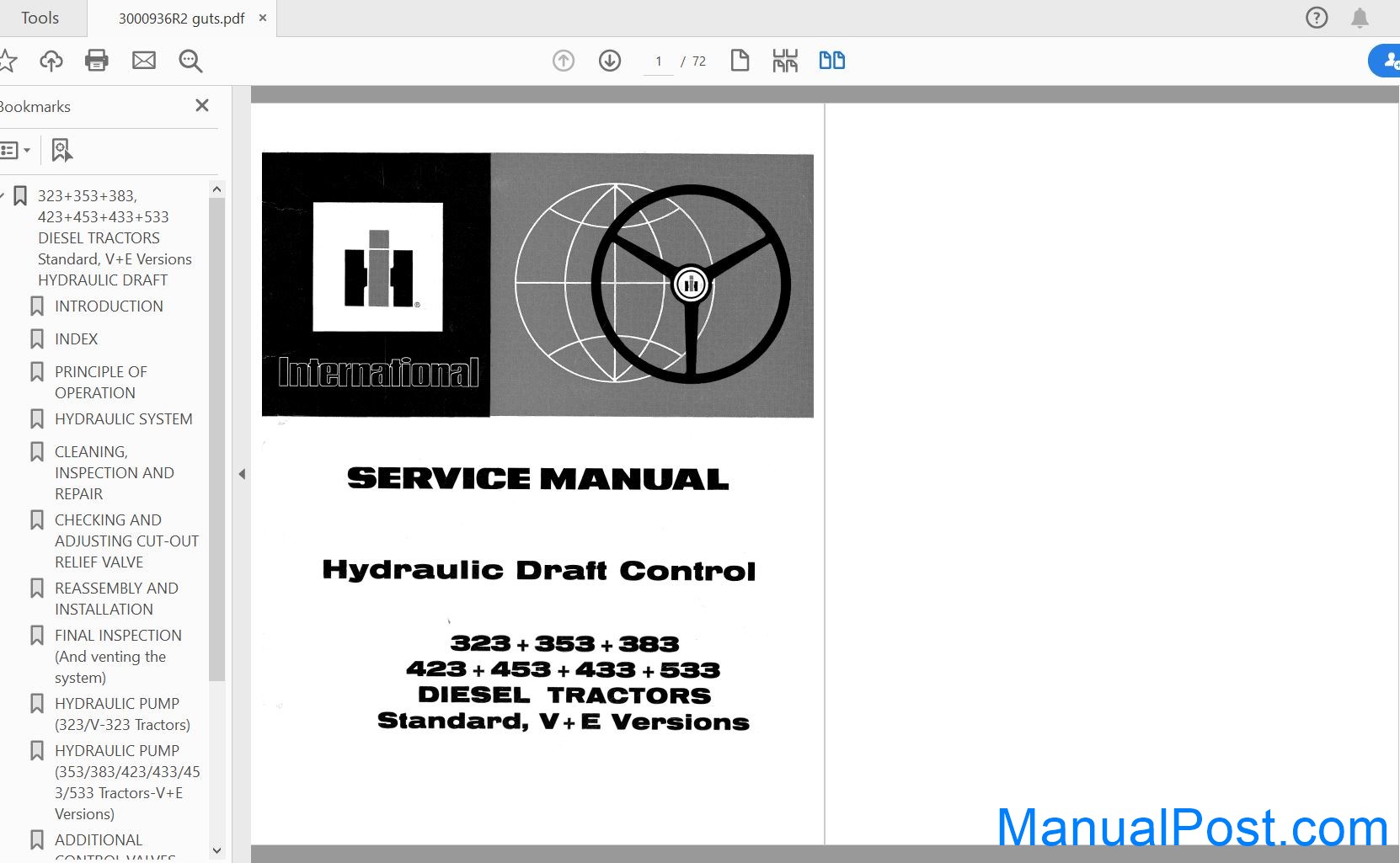Switch to the 3000936R2 guts.pdf tab
Screen dimensions: 1400x863
pyautogui.click(x=181, y=19)
